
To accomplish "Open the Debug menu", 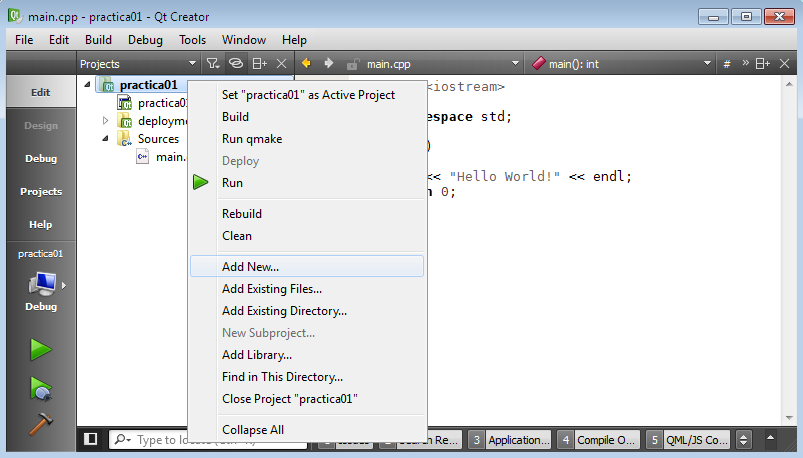I will click(145, 39).
